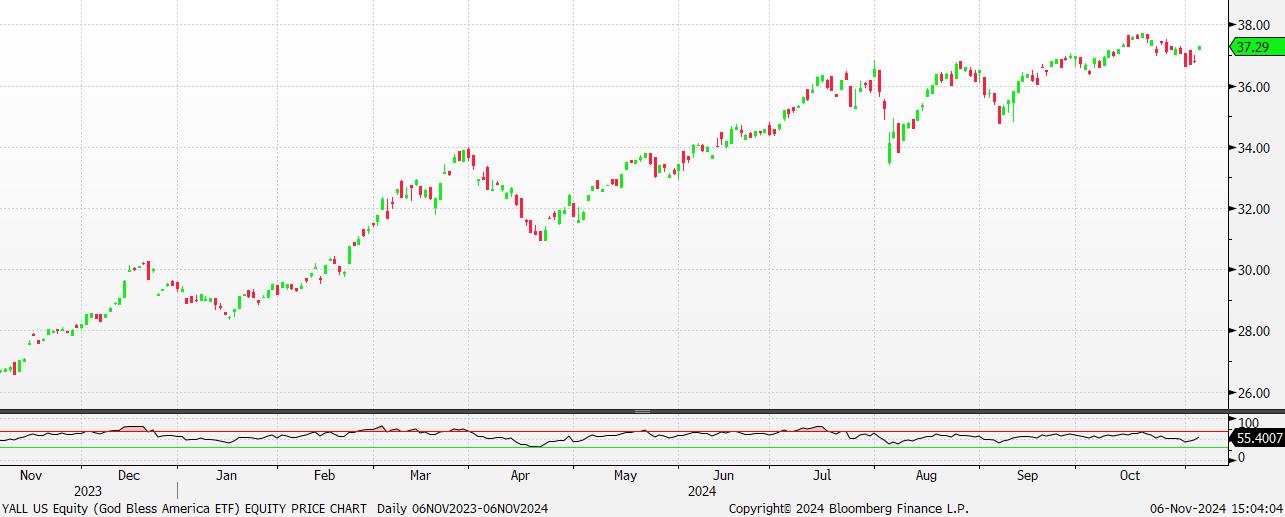Click the Jan month label on the time axis
The height and width of the screenshot is (517, 1285).
pos(227,476)
